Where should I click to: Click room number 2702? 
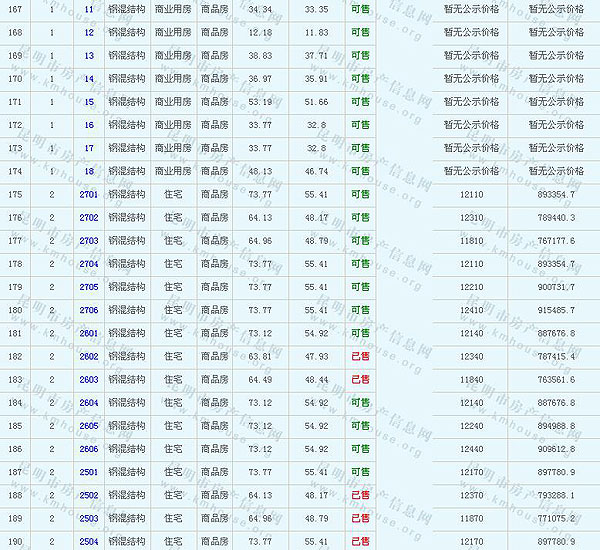coord(89,218)
